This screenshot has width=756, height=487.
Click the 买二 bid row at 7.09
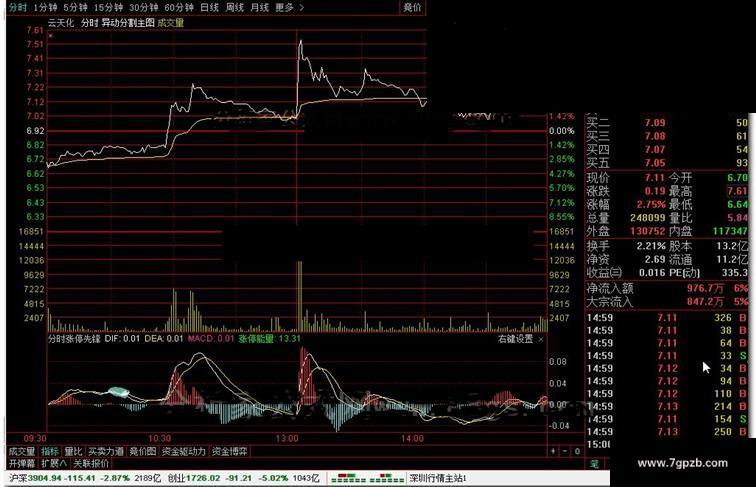click(667, 123)
